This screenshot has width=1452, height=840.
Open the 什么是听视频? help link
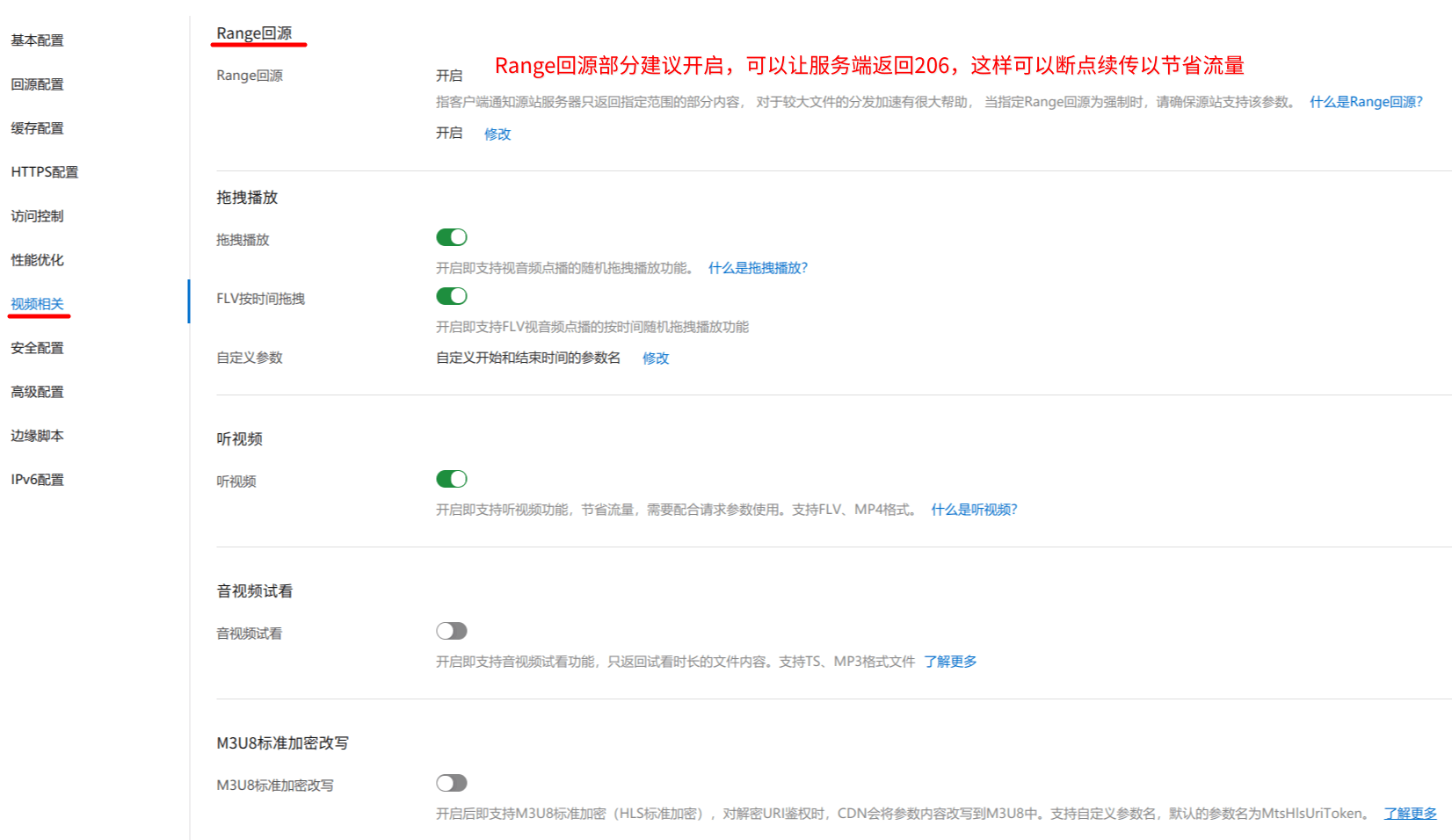974,510
